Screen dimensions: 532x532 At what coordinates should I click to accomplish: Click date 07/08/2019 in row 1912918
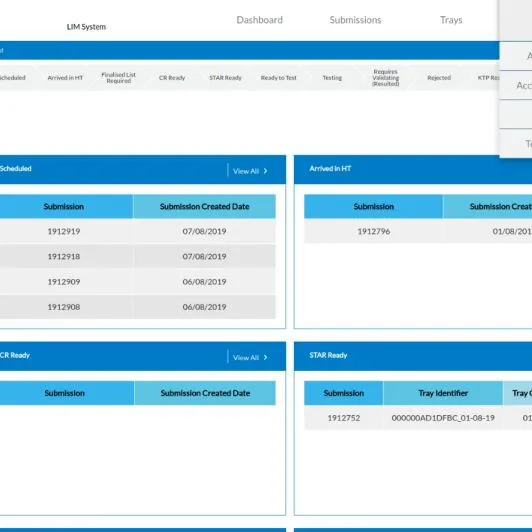pyautogui.click(x=204, y=256)
